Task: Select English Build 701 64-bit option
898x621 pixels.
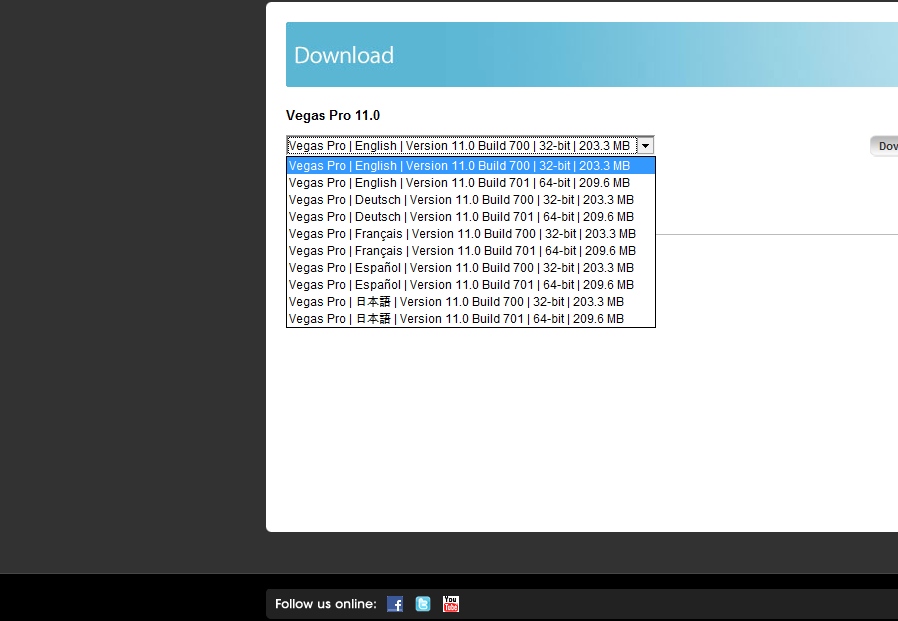Action: [471, 183]
